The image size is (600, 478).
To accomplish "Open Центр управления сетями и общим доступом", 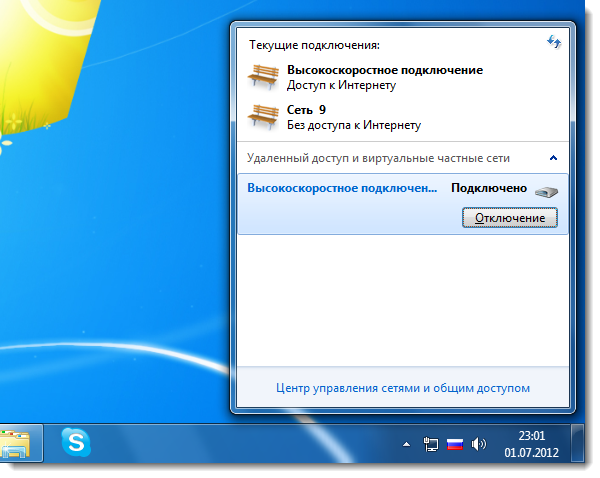I will point(403,388).
